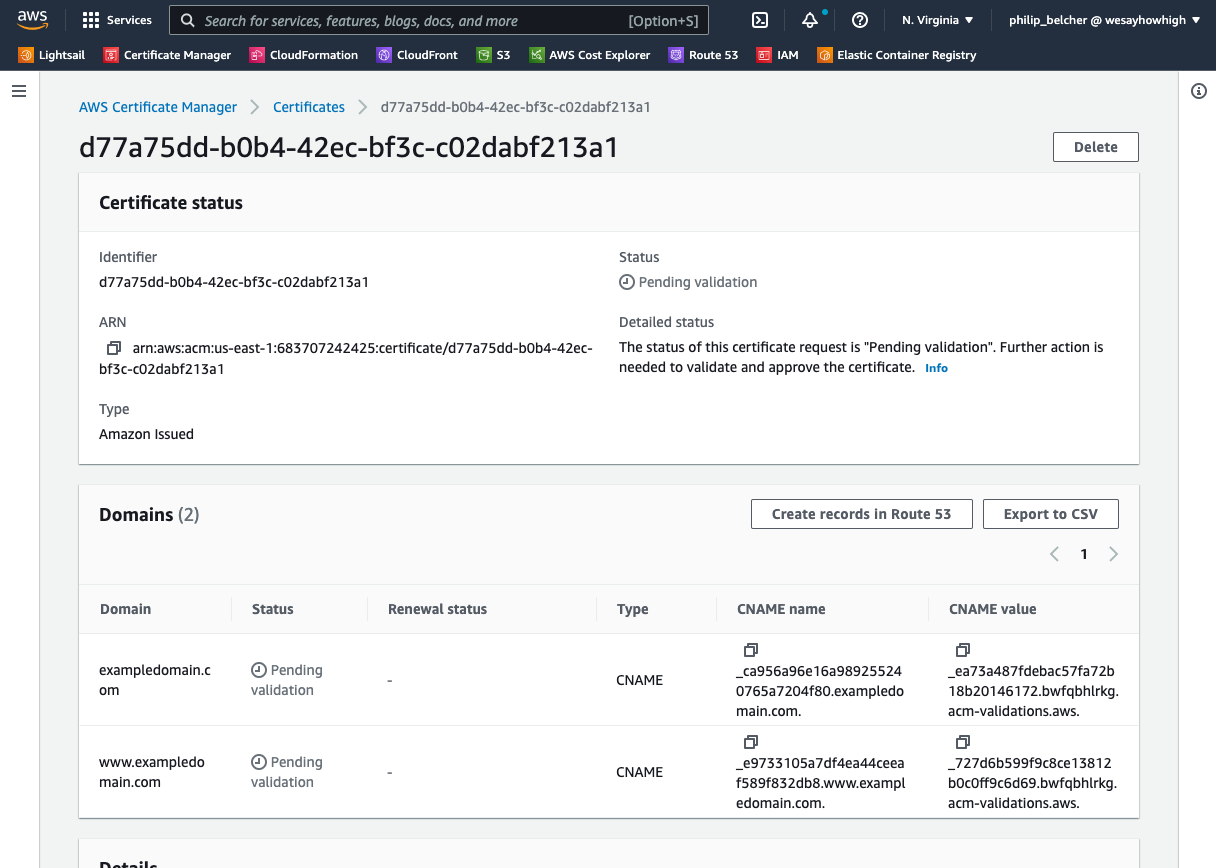Open the philip_belcher account menu
This screenshot has width=1216, height=868.
[x=1104, y=20]
